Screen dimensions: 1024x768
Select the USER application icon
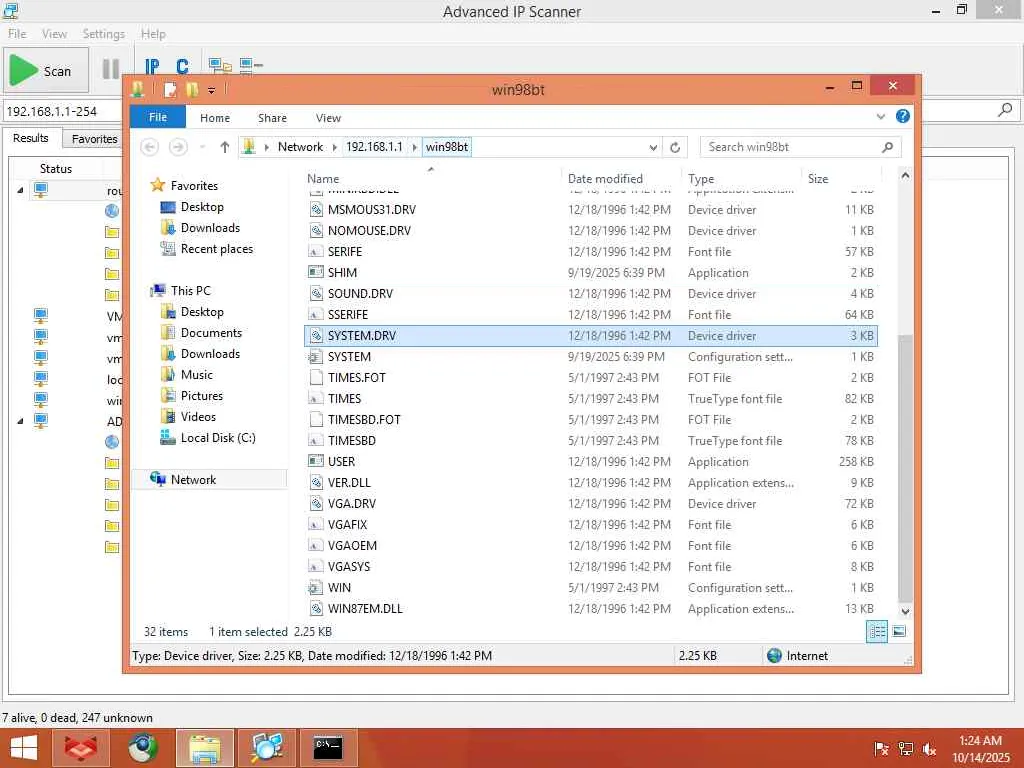click(316, 461)
